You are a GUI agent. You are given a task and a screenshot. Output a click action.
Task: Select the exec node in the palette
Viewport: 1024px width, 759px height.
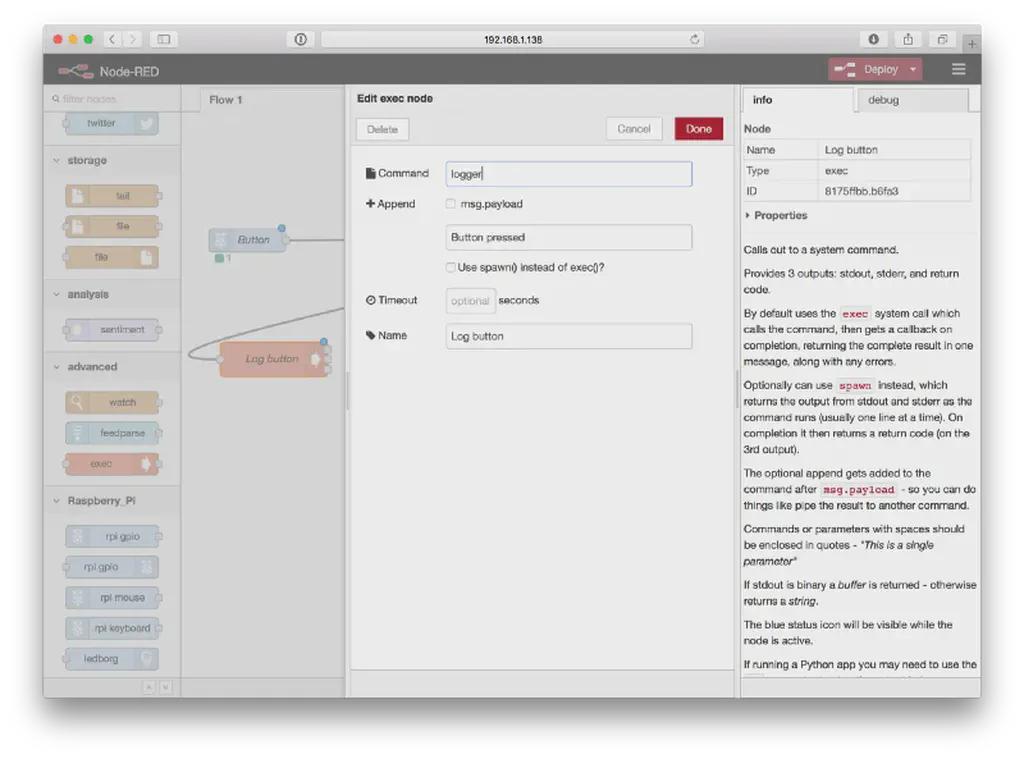tap(110, 463)
